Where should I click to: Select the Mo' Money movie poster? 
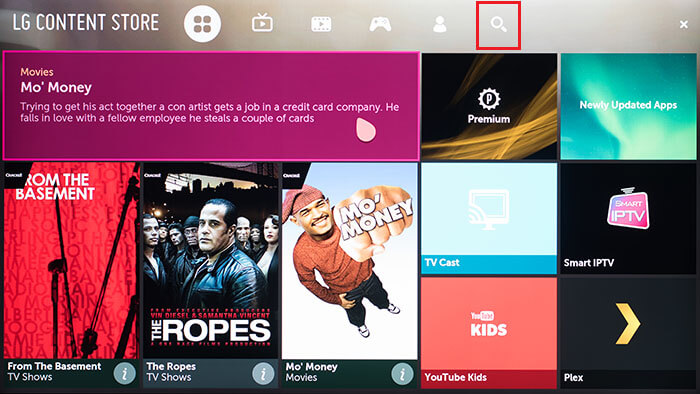click(350, 261)
